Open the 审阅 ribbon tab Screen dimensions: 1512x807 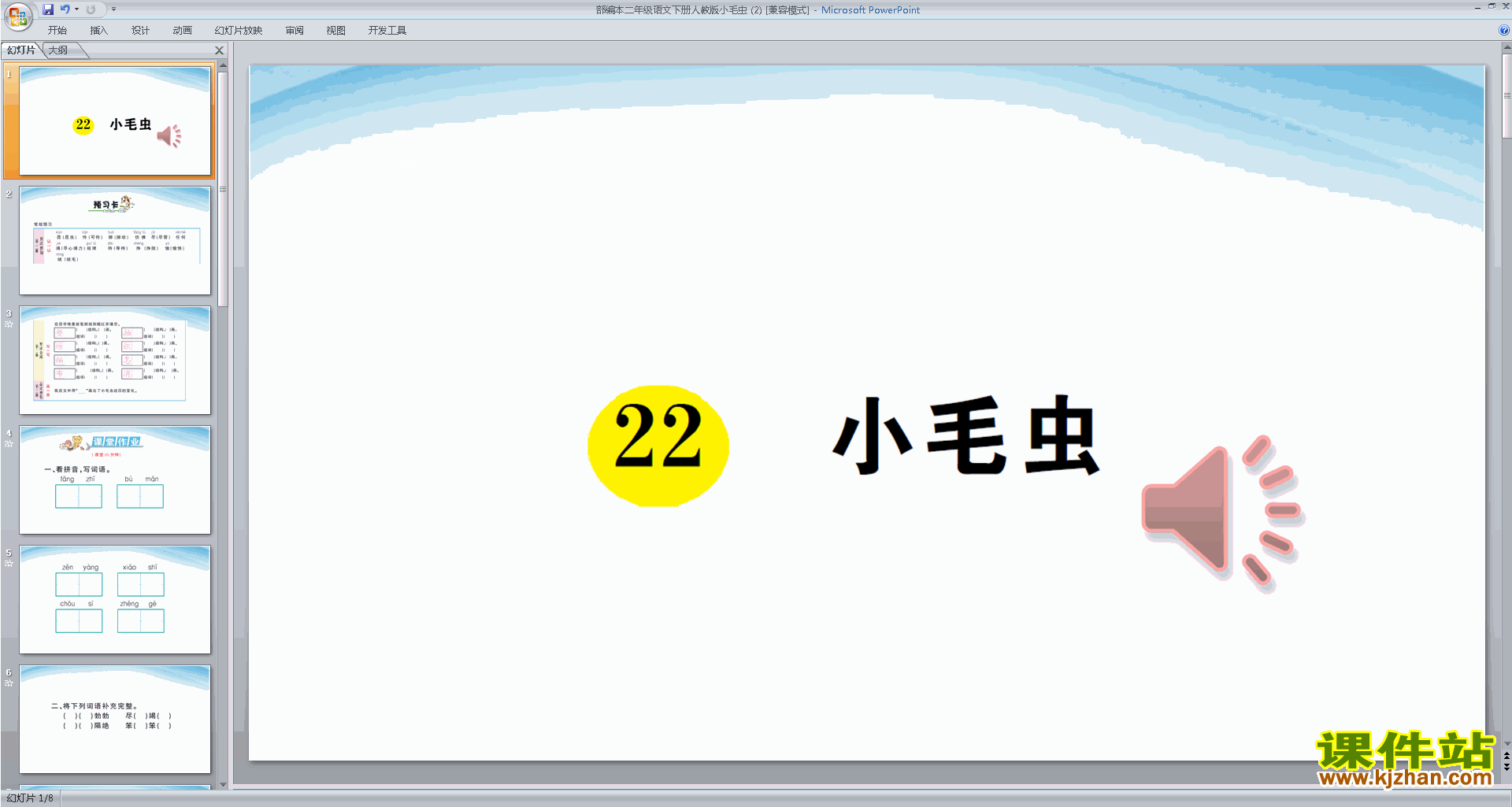tap(295, 31)
